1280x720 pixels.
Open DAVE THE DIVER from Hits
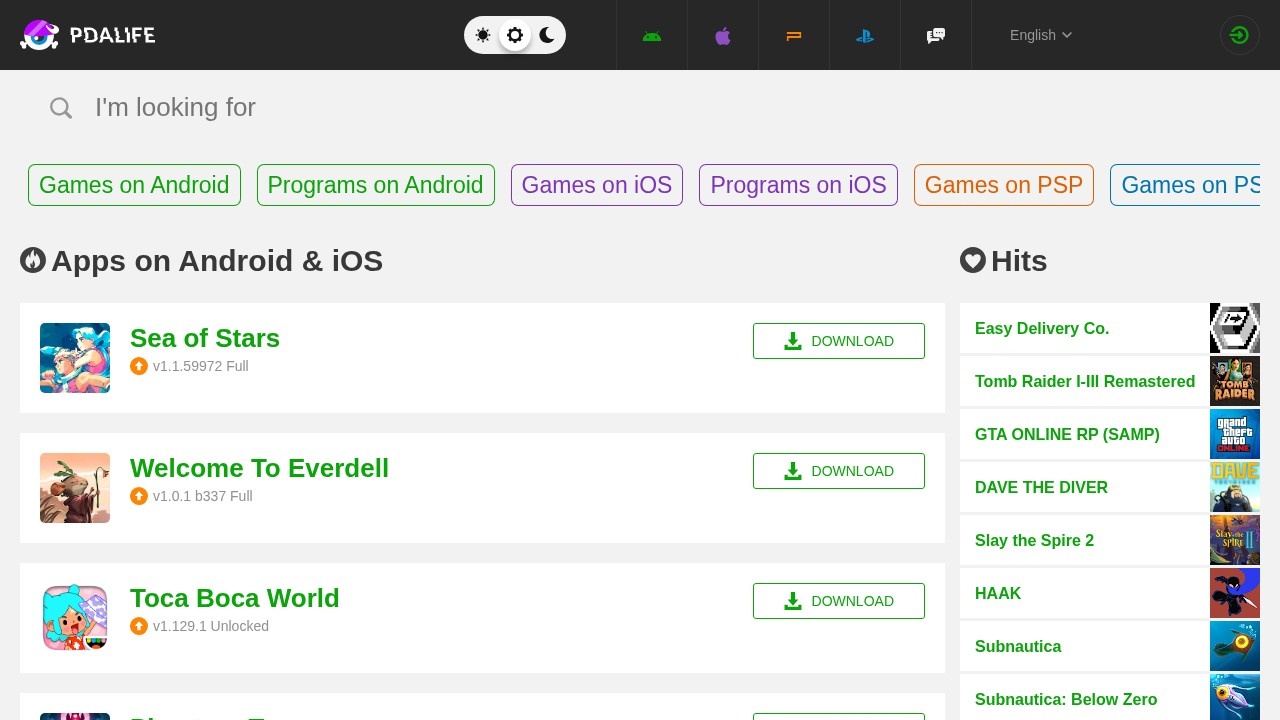coord(1041,487)
